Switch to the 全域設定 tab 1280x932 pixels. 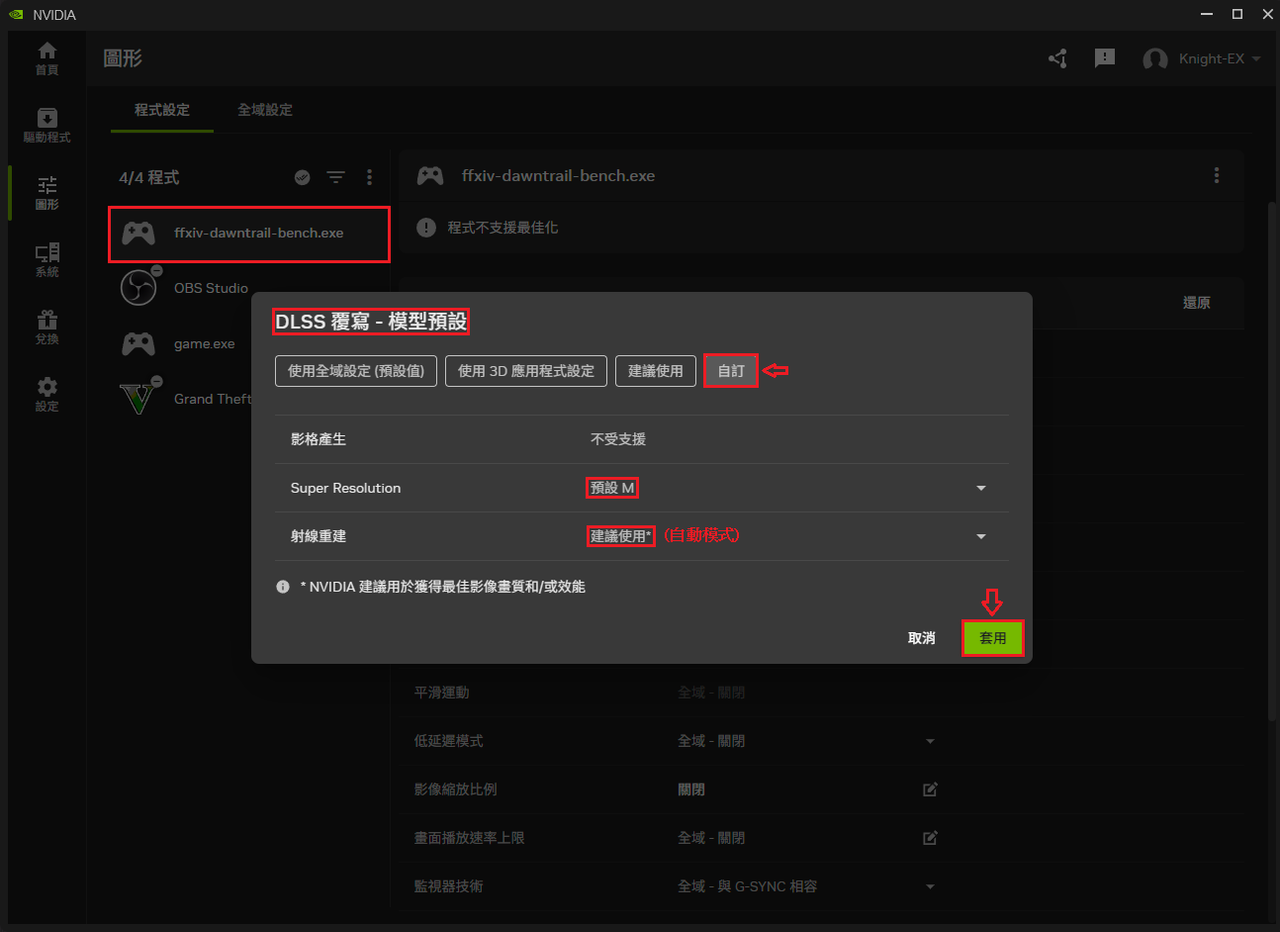coord(265,110)
